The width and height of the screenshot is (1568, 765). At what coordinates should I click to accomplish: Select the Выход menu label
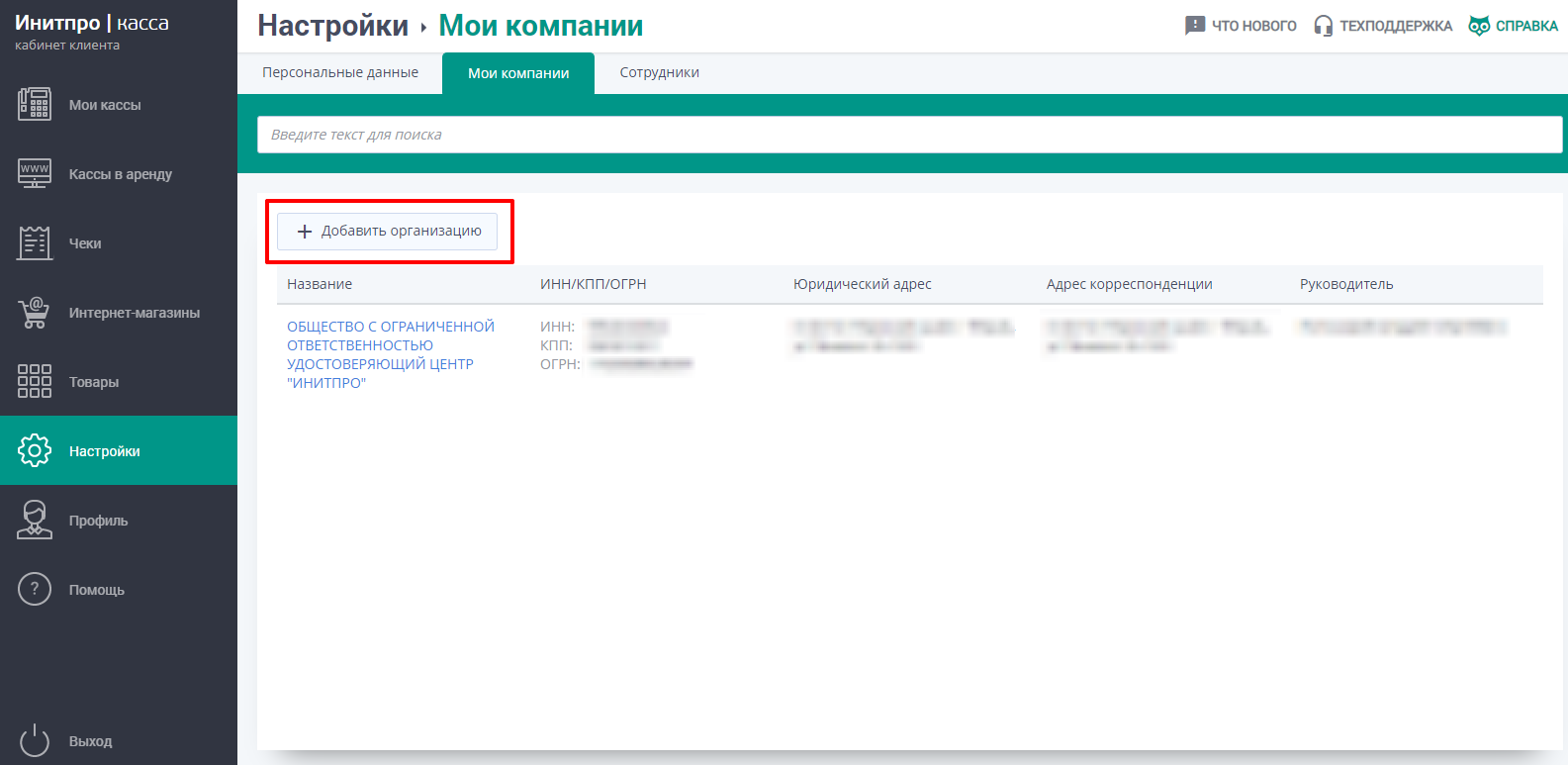[x=91, y=741]
